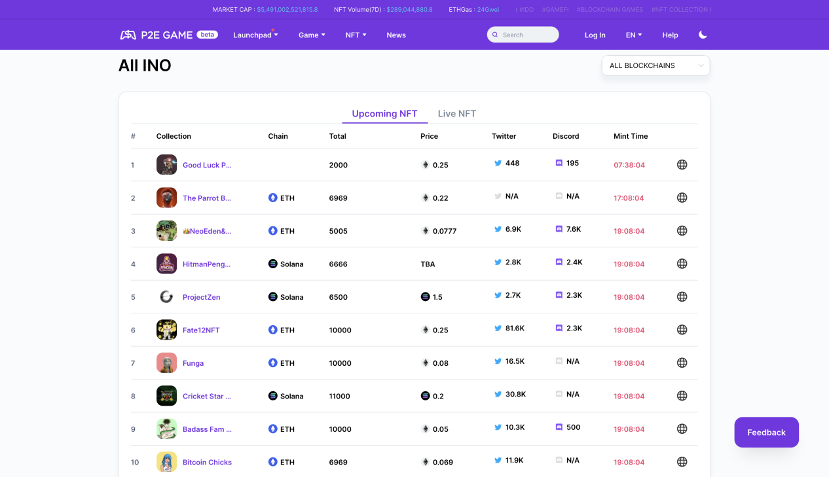The width and height of the screenshot is (830, 478).
Task: Click the Good Luck P... collection thumbnail
Action: tap(167, 165)
